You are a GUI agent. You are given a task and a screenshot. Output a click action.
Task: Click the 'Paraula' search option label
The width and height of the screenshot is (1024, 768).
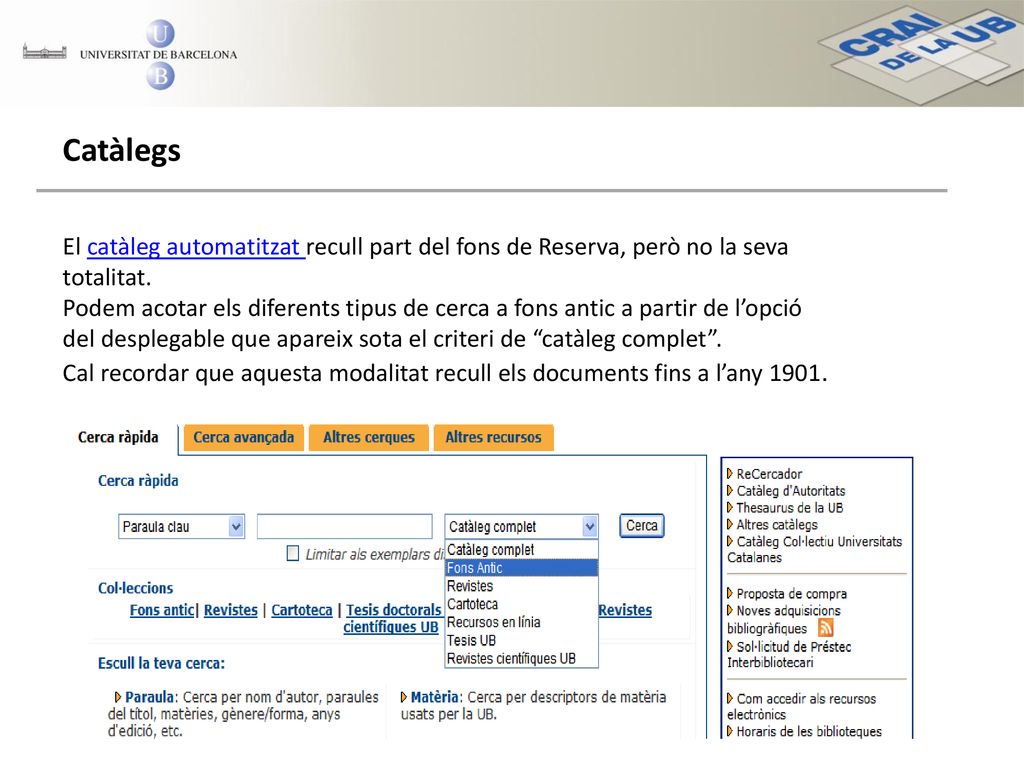(x=150, y=697)
